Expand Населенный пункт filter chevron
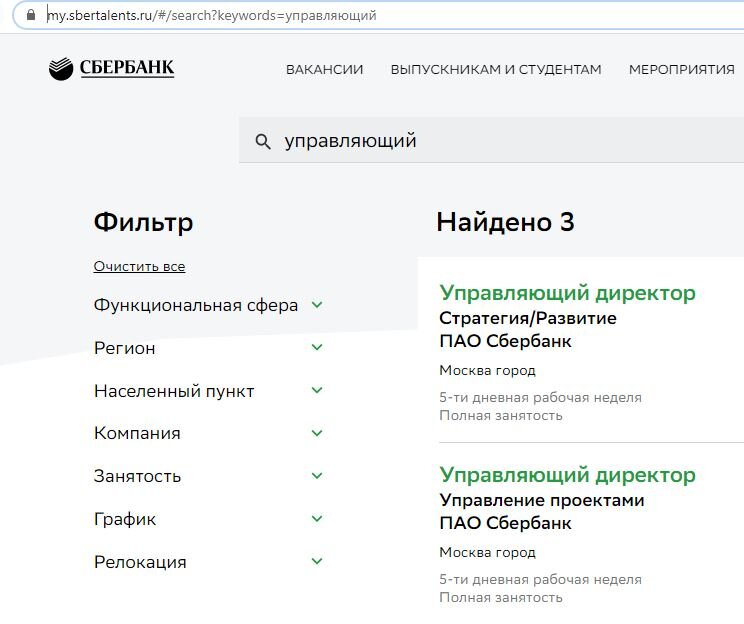744x624 pixels. click(x=317, y=391)
